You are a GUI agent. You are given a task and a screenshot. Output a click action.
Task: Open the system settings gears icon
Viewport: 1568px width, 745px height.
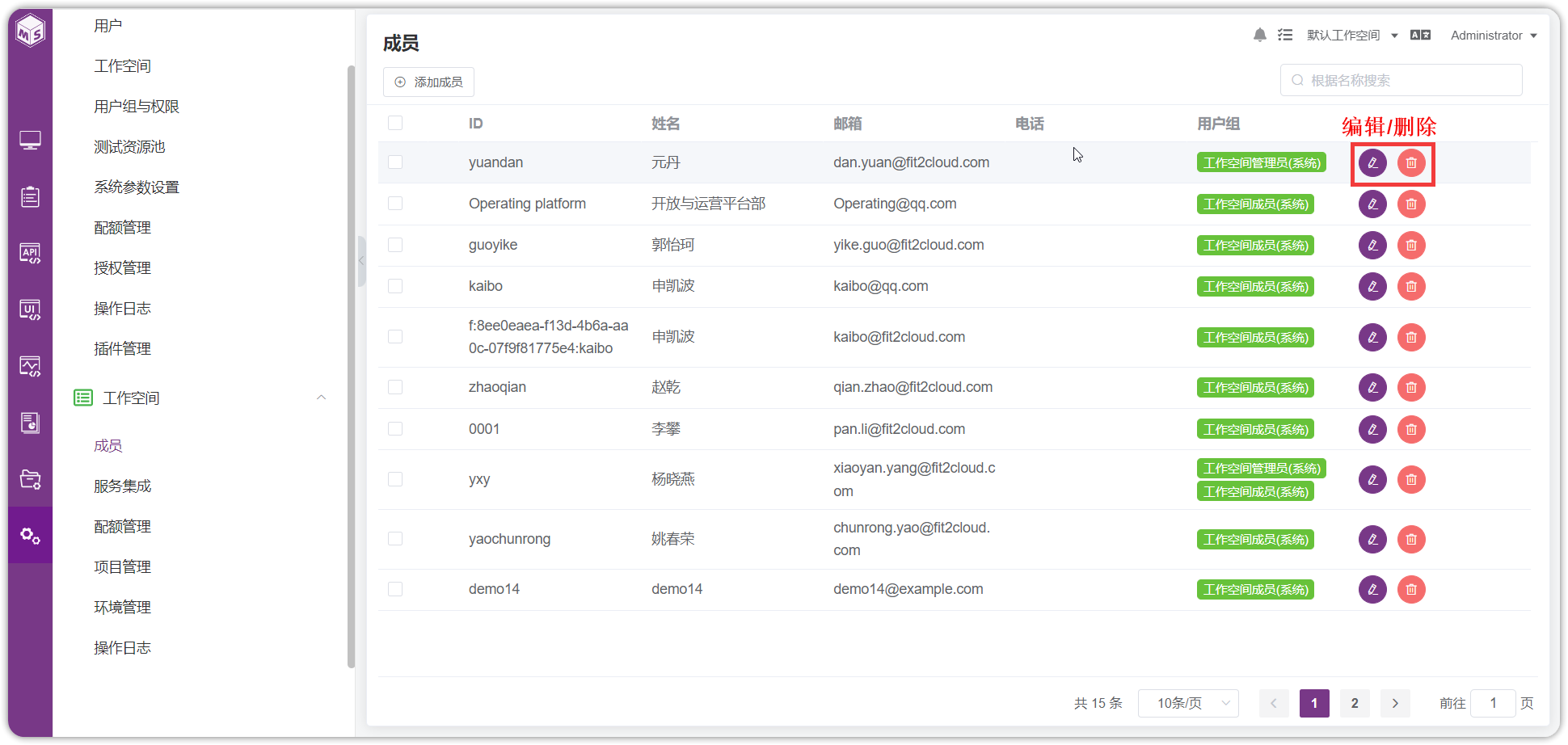coord(31,535)
